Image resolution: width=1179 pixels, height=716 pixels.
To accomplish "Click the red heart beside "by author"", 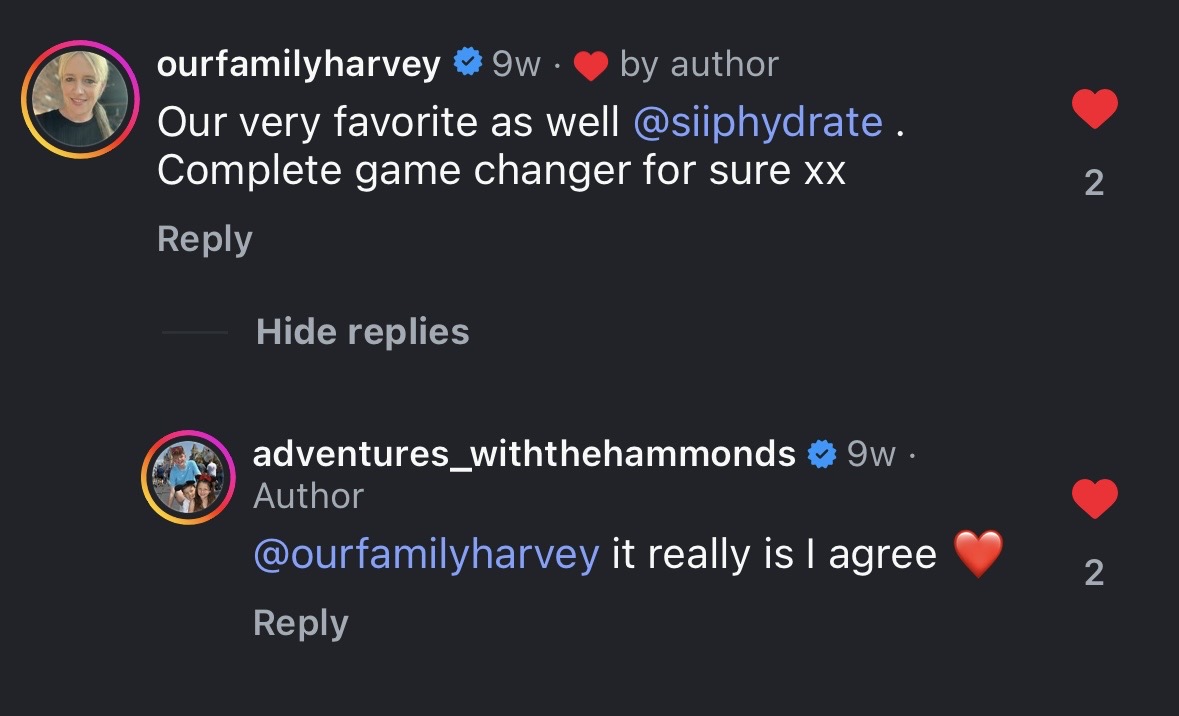I will coord(591,66).
